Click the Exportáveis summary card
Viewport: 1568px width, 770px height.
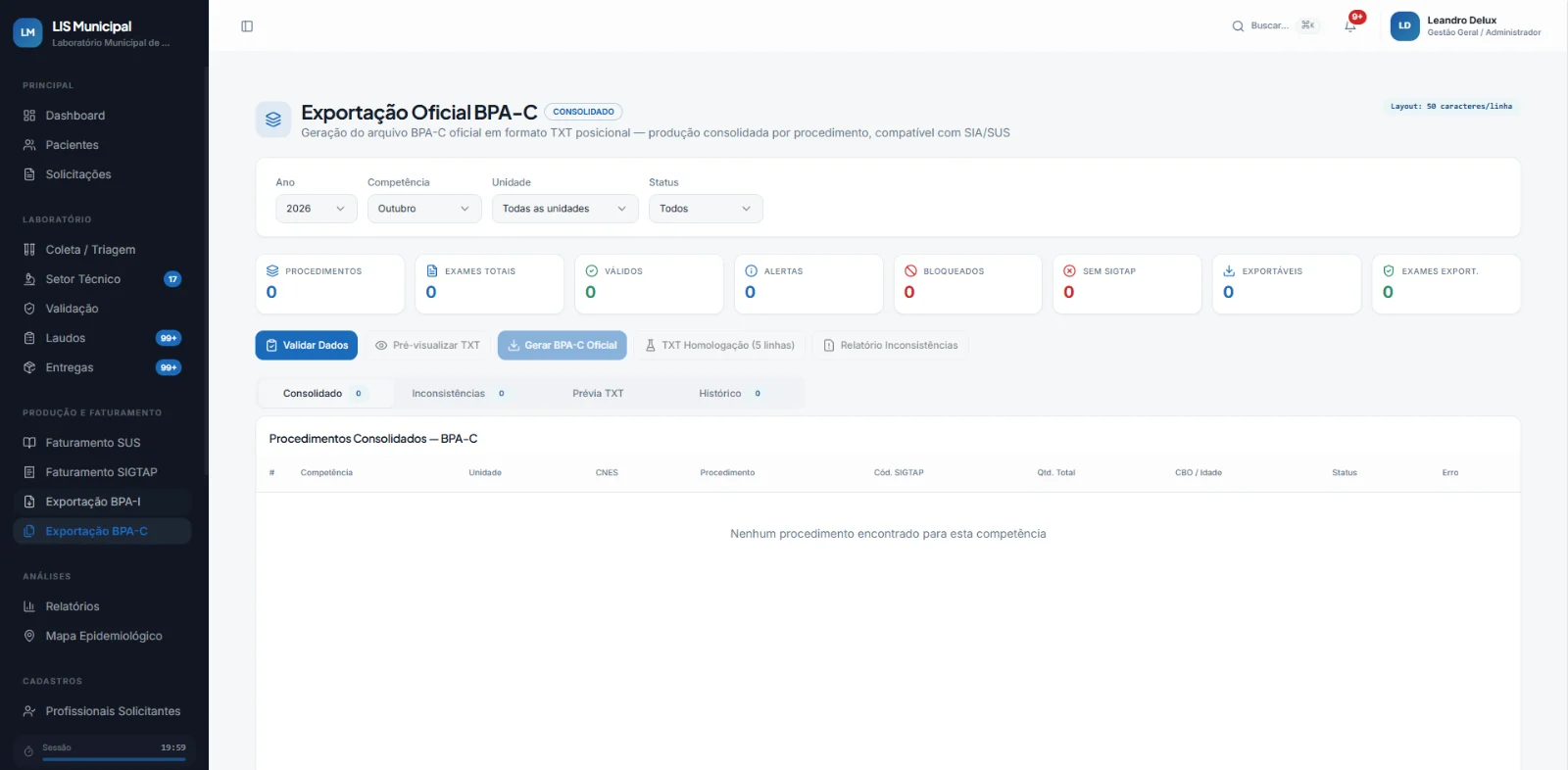pos(1287,284)
